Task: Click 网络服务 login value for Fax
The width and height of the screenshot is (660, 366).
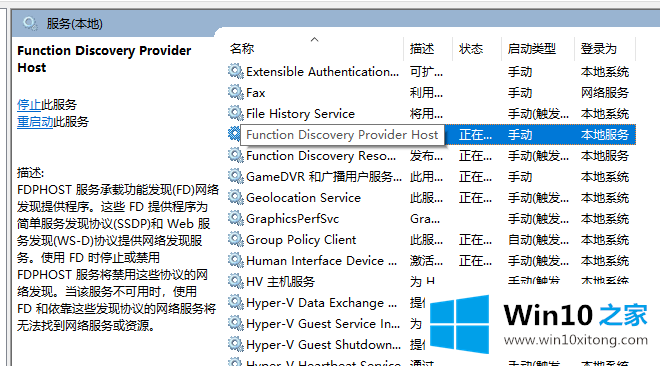Action: [x=605, y=93]
